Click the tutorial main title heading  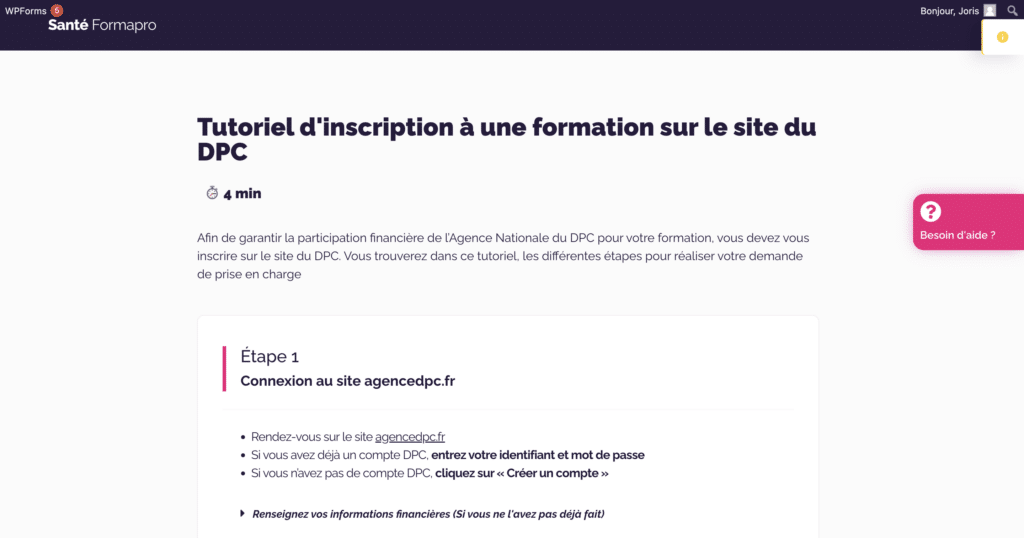(507, 139)
